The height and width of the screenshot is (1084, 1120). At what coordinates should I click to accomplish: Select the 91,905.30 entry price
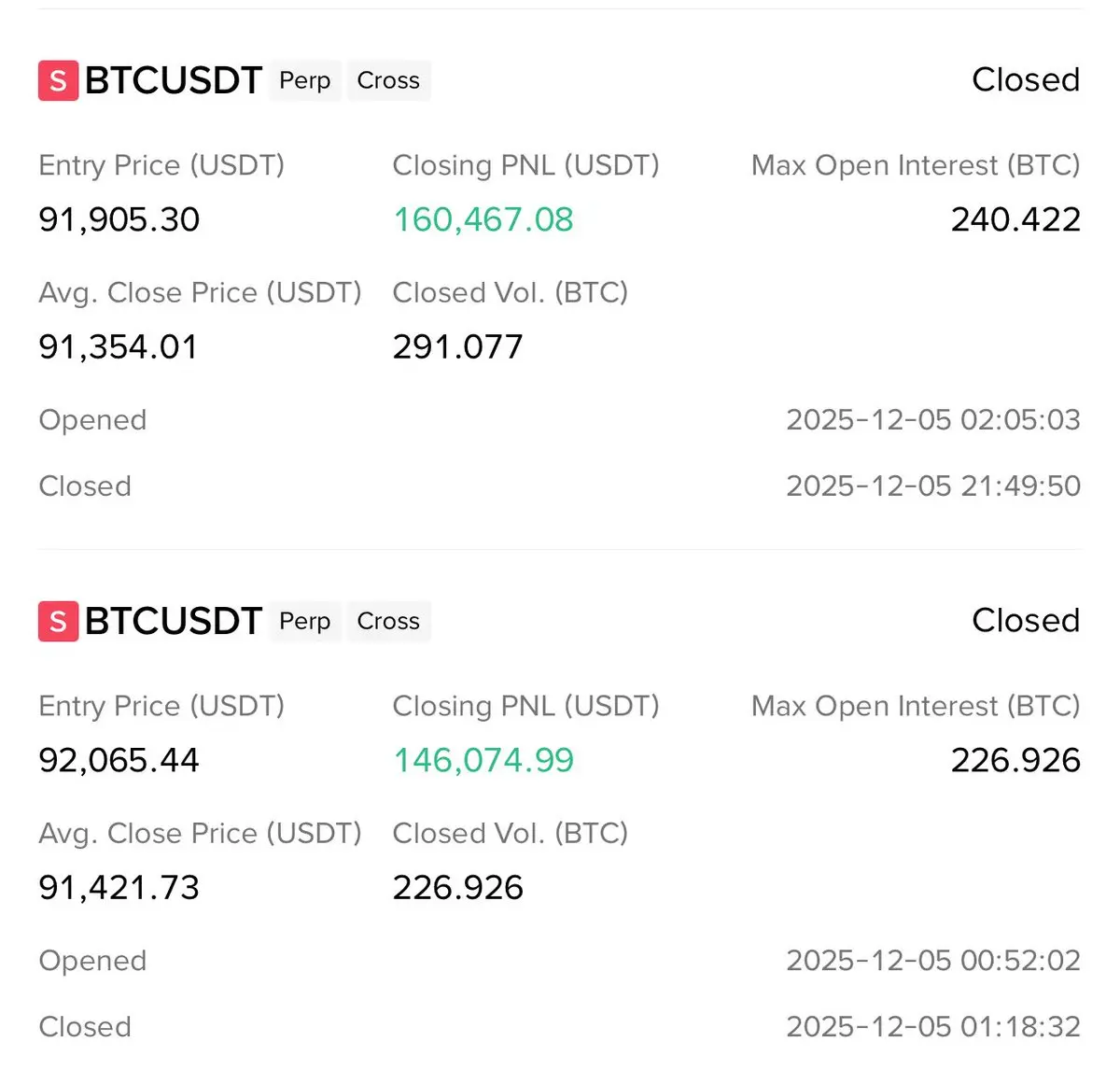click(x=119, y=220)
